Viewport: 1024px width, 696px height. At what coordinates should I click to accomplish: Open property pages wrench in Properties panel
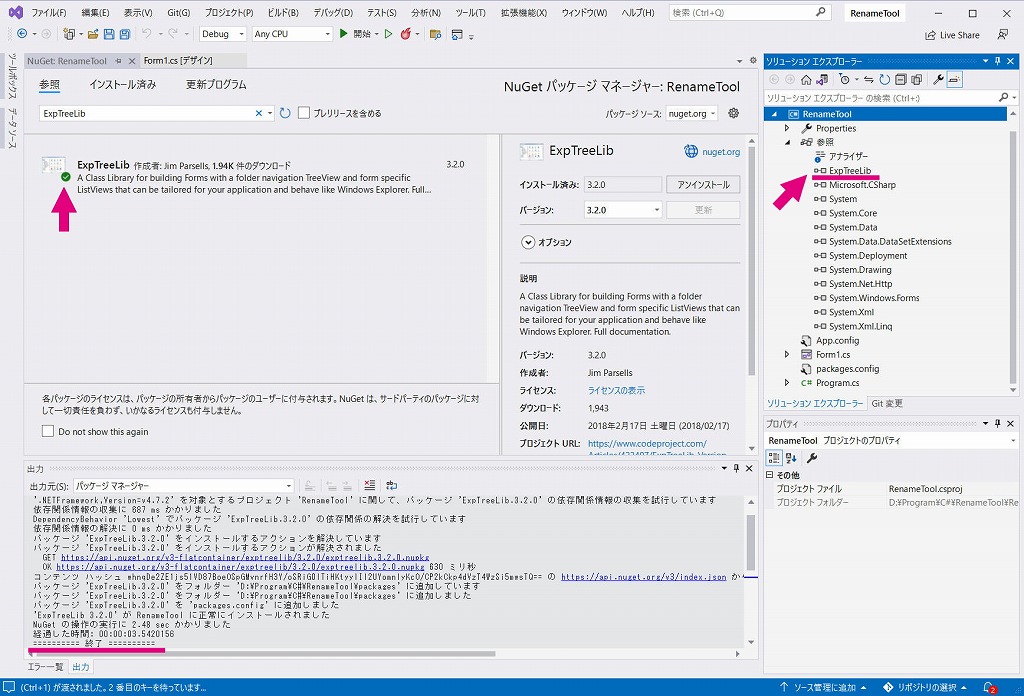[x=812, y=458]
